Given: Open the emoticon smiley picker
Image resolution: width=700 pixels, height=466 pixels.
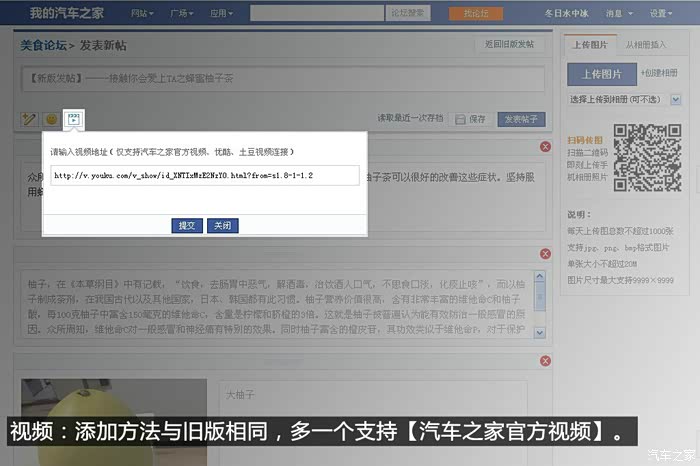Looking at the screenshot, I should coord(51,119).
